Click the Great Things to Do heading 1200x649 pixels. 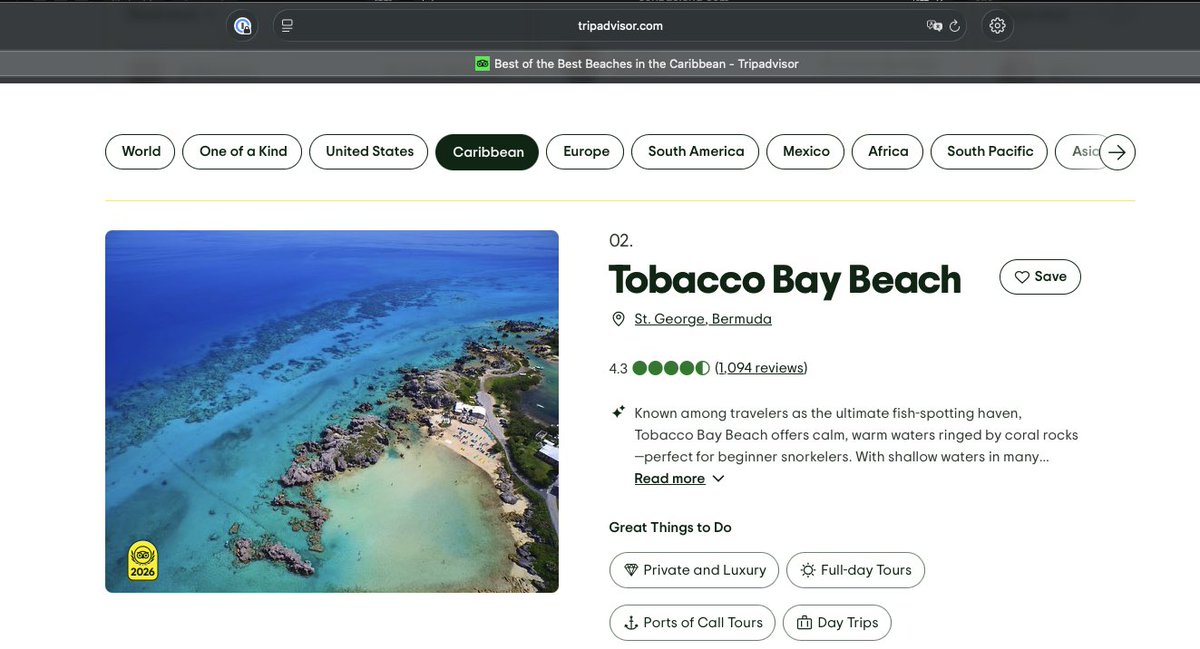click(x=670, y=527)
